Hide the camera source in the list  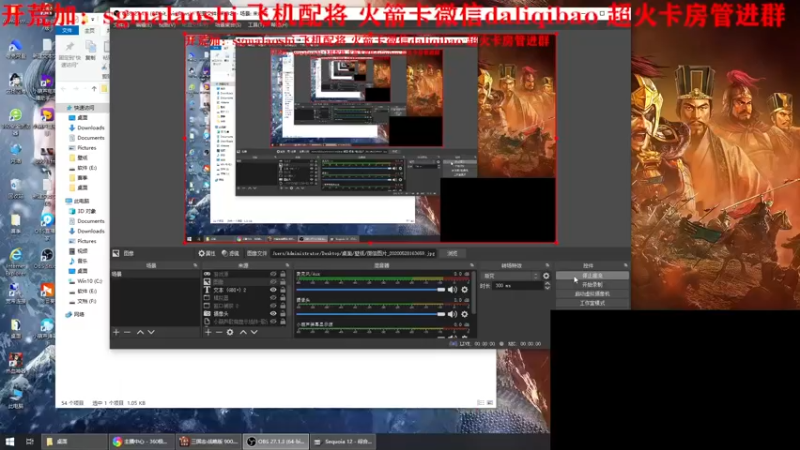coord(273,314)
